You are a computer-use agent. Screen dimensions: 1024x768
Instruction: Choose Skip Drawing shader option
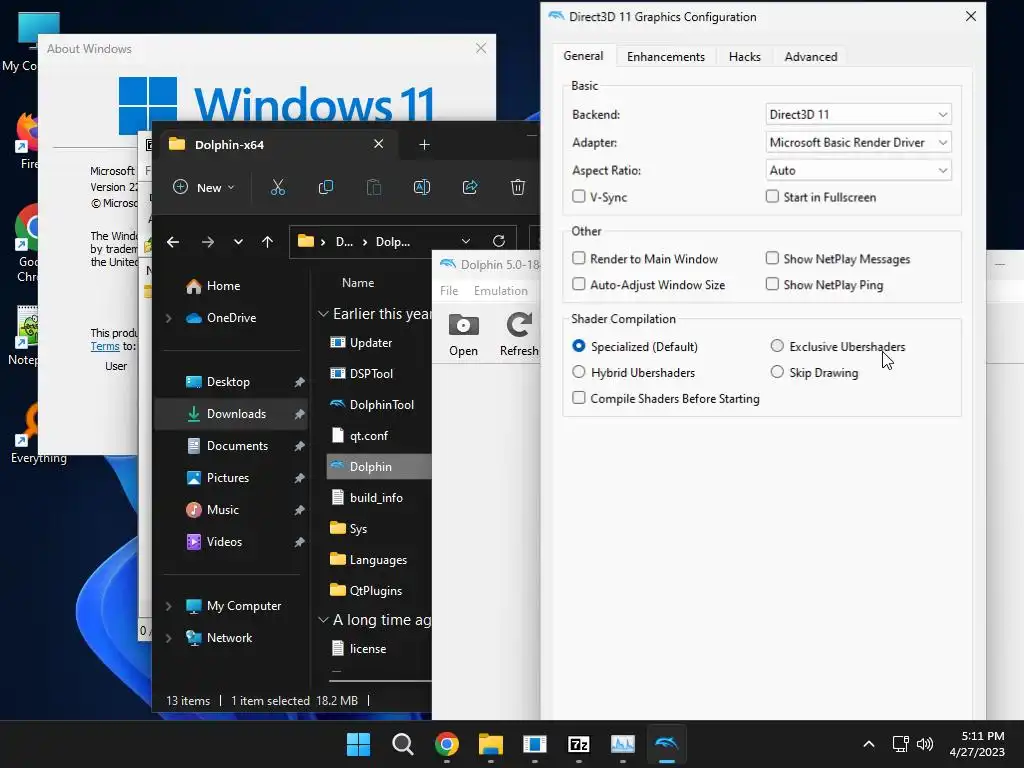(777, 372)
